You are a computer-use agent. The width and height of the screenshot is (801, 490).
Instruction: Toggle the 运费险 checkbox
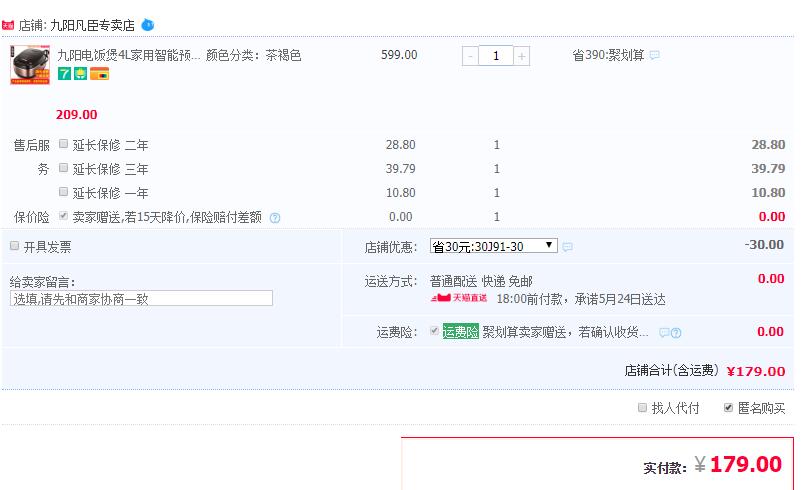click(x=434, y=331)
